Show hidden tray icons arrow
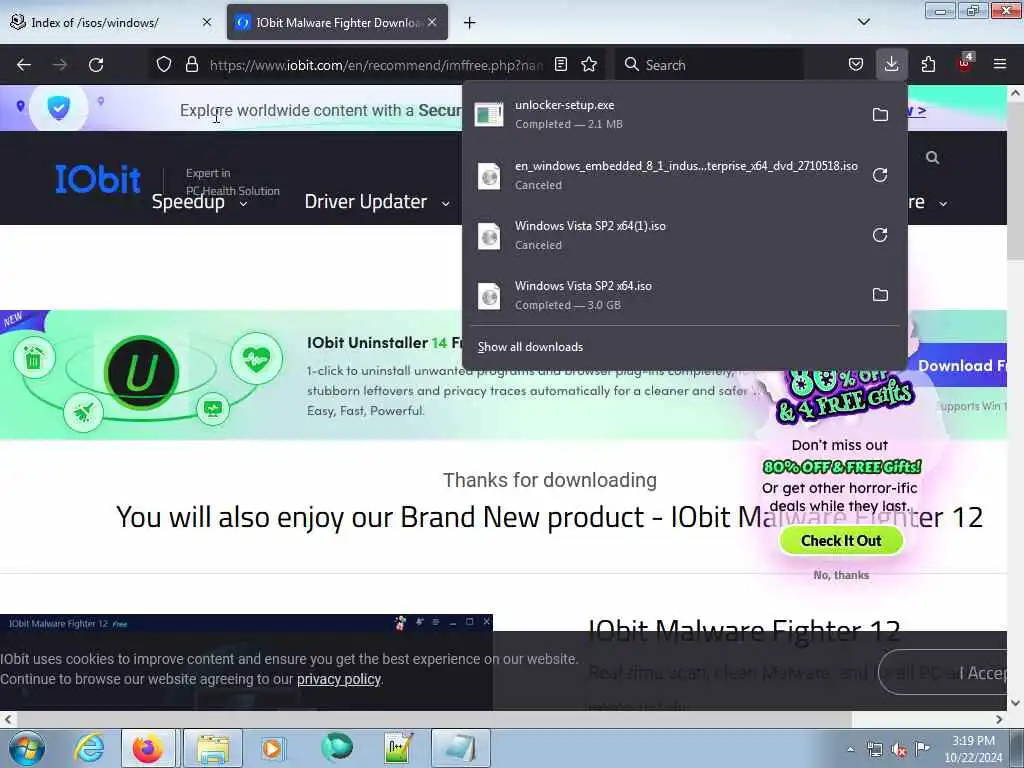This screenshot has width=1024, height=768. [850, 750]
